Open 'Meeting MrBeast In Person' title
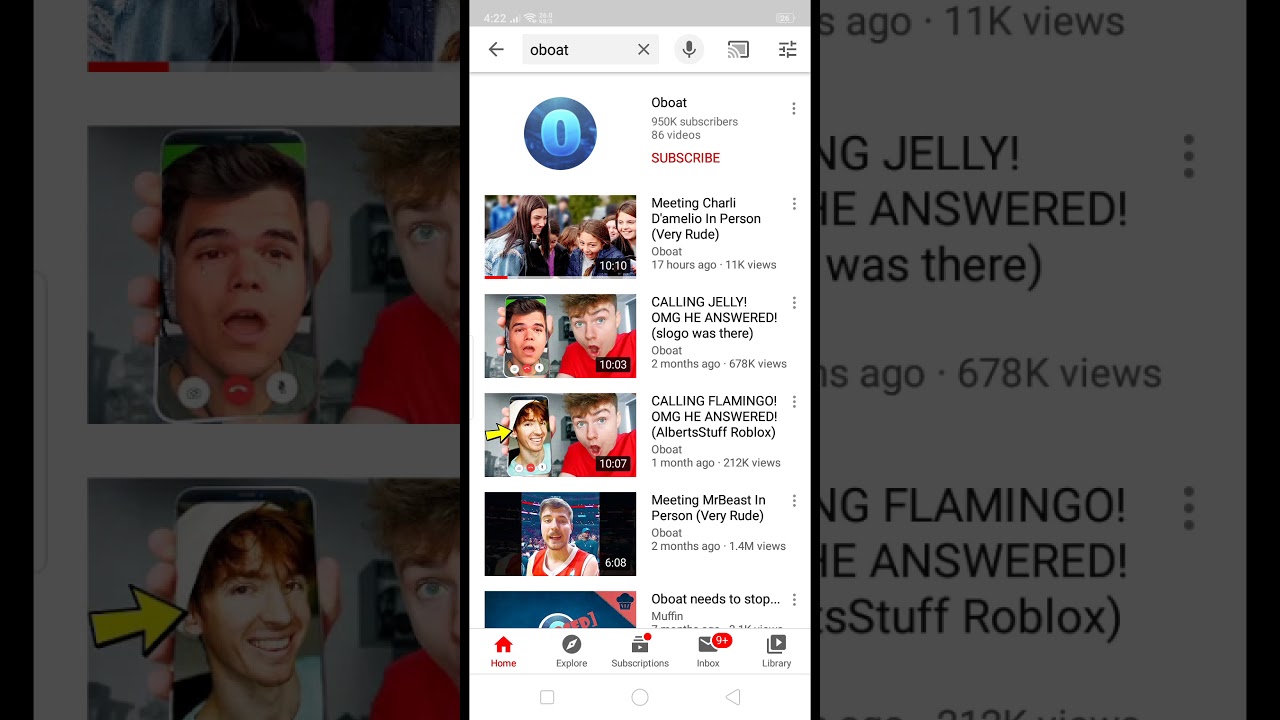 coord(708,508)
